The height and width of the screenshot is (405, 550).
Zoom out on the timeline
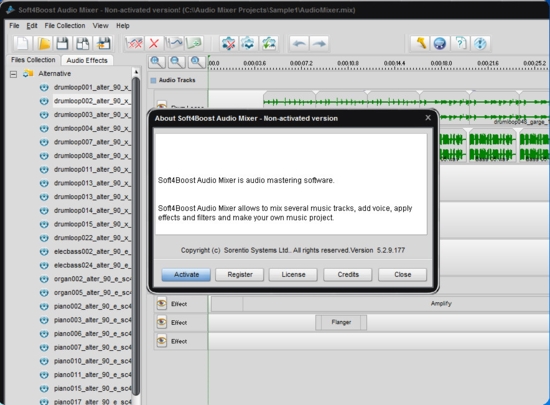[176, 62]
